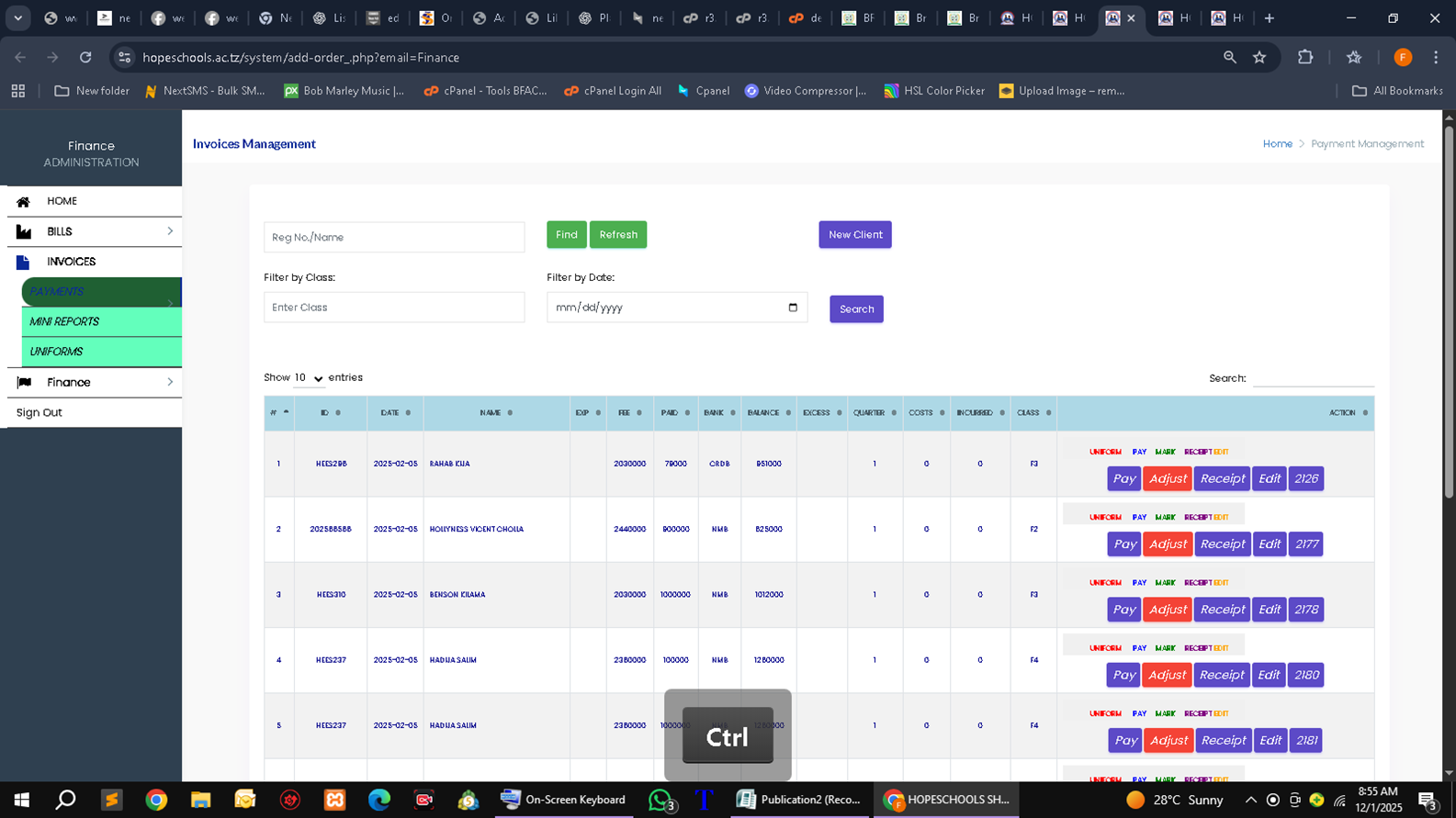1456x818 pixels.
Task: Click the HOME house icon in sidebar
Action: tap(24, 201)
